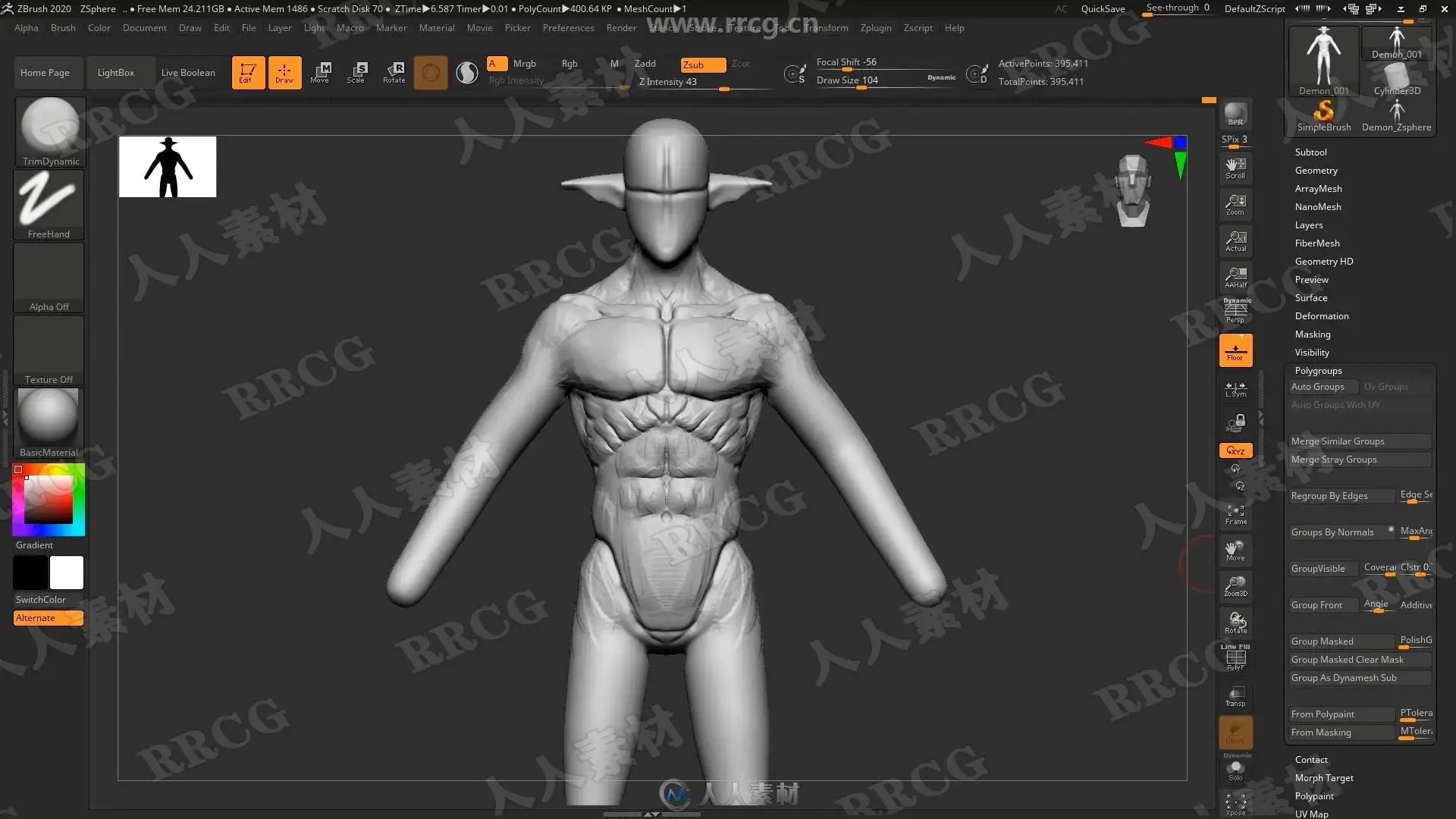The image size is (1456, 819).
Task: Click the Frame view icon
Action: 1235,514
